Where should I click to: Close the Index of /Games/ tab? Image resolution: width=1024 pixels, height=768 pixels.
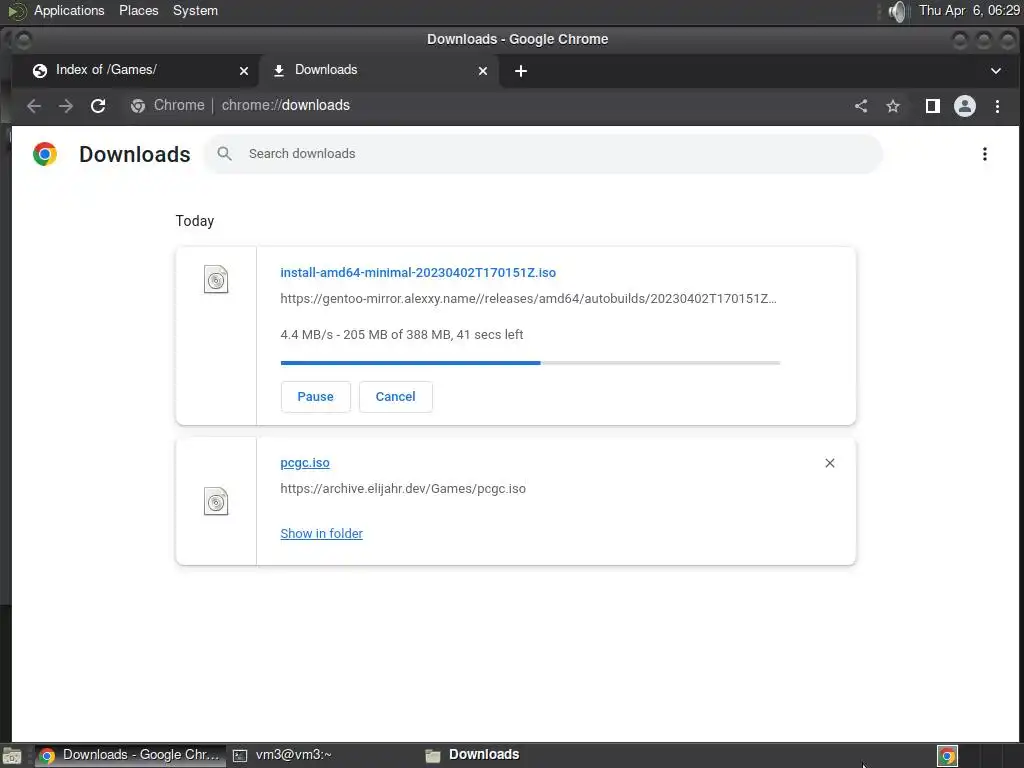(244, 71)
